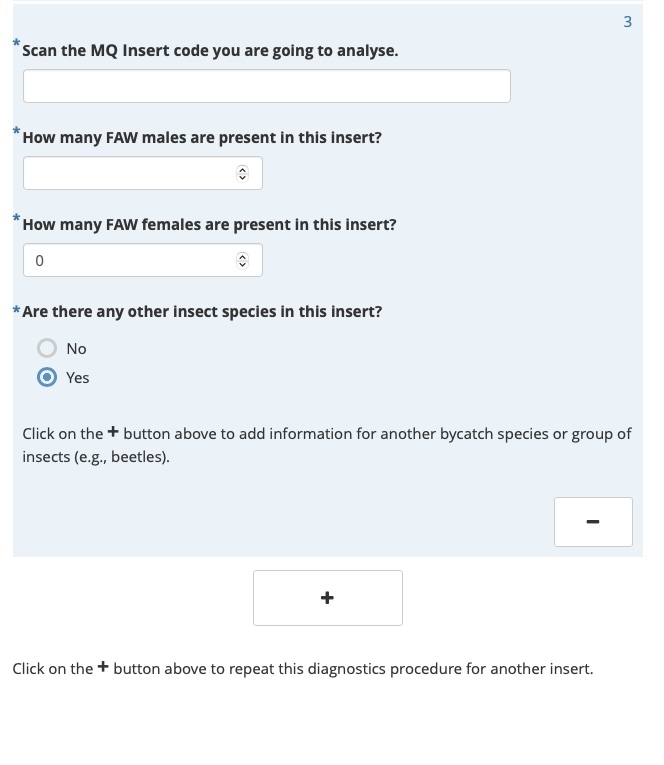Click the "How many FAW females" question label
The image size is (664, 765).
[209, 224]
